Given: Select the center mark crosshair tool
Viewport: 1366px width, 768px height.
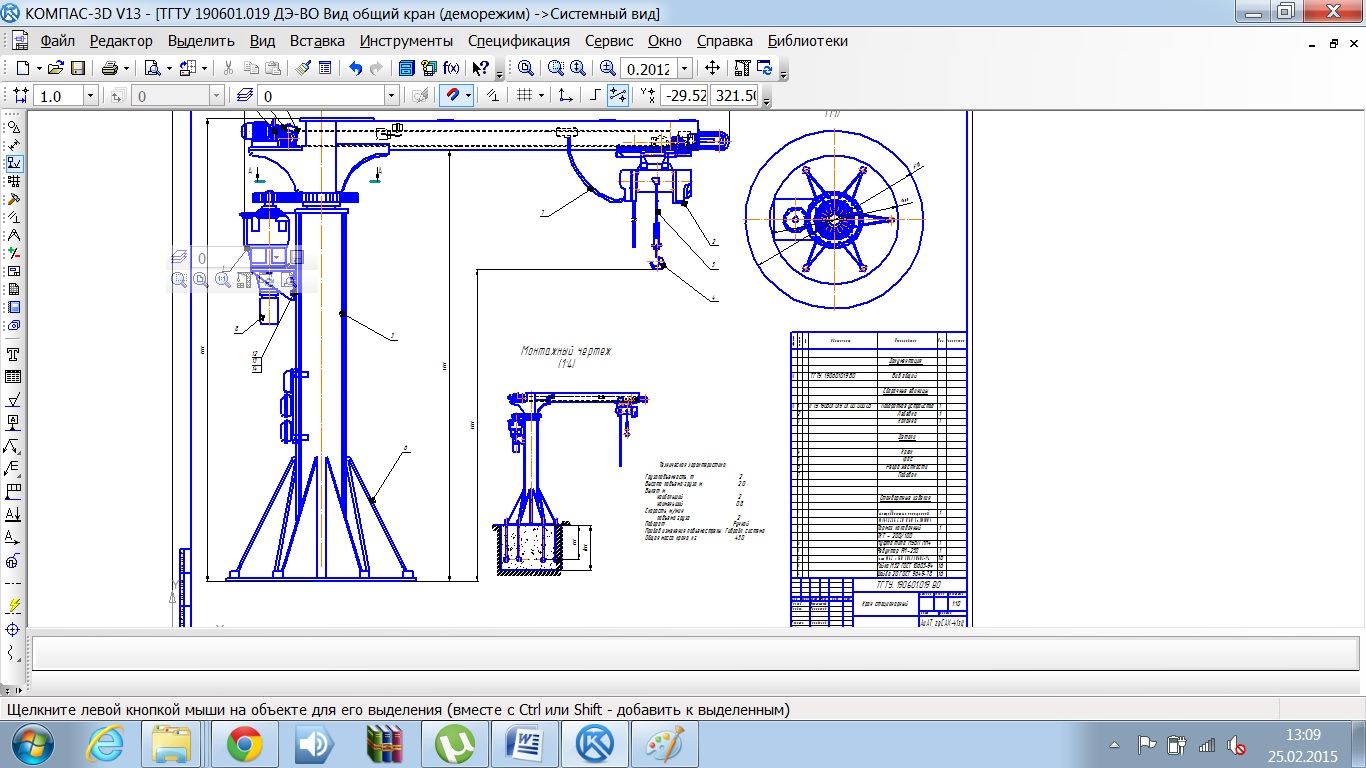Looking at the screenshot, I should (14, 629).
